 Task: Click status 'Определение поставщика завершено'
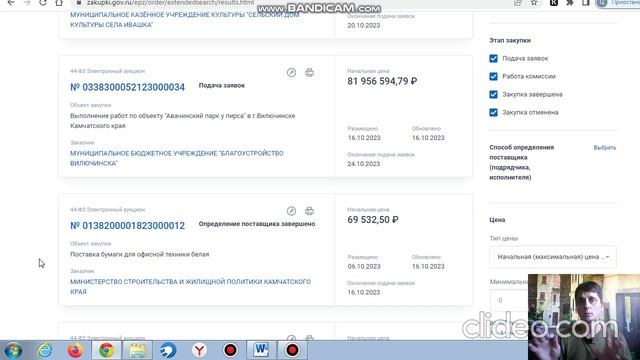tap(257, 224)
